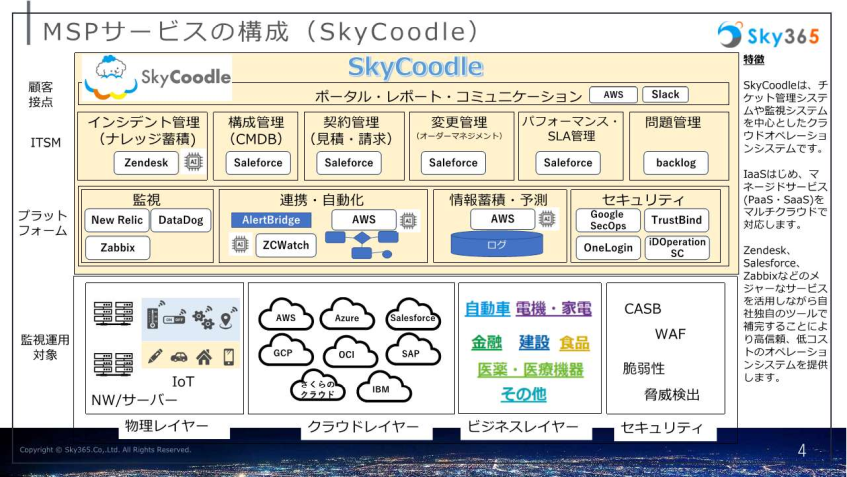Click the AI chip icon beside ZCWatch
The width and height of the screenshot is (847, 477).
coord(240,243)
